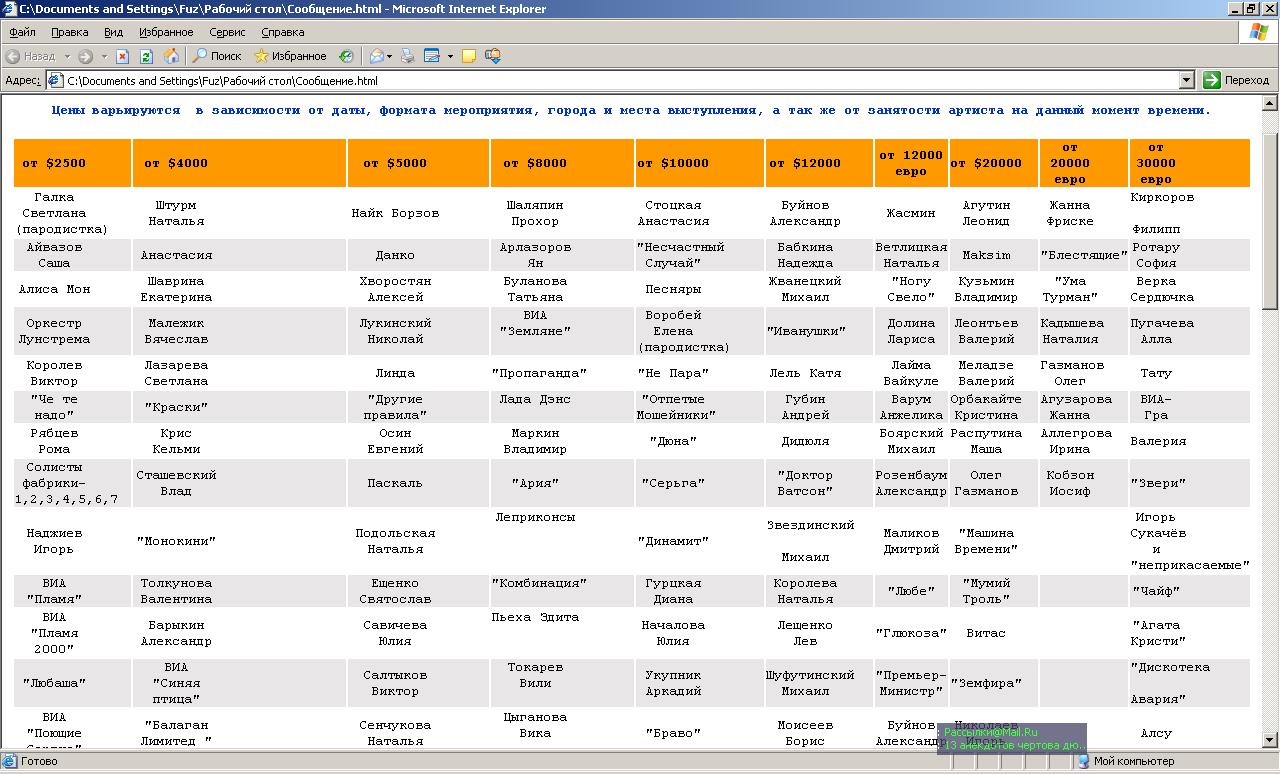Click the 'от $12000' column header
The image size is (1280, 774).
[819, 163]
